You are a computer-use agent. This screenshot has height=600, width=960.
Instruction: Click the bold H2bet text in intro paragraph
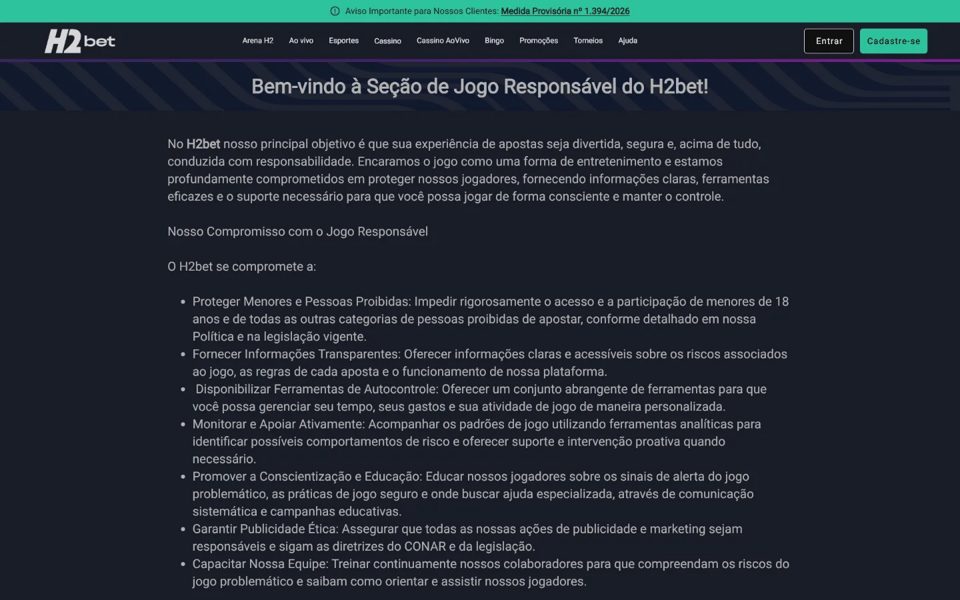203,144
